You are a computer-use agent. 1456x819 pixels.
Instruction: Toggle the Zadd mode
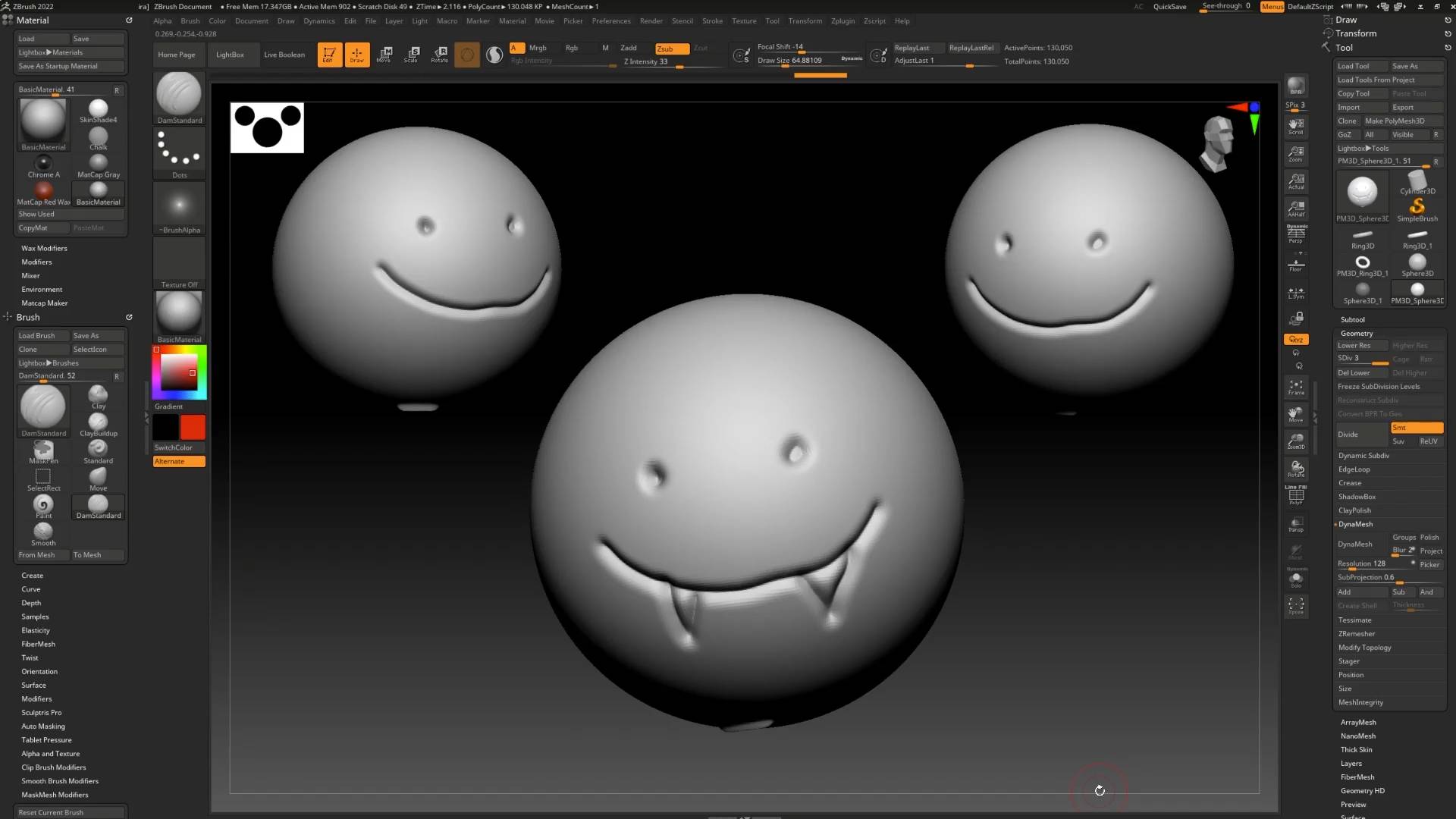(x=629, y=48)
